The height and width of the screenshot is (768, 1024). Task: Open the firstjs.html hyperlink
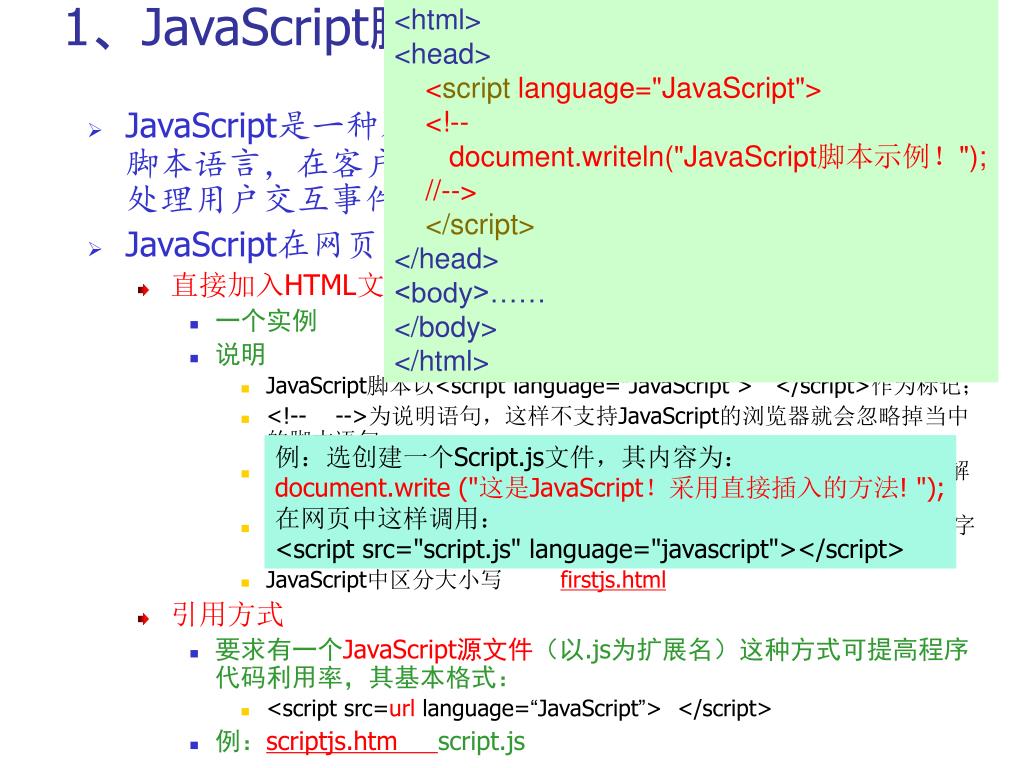(613, 580)
